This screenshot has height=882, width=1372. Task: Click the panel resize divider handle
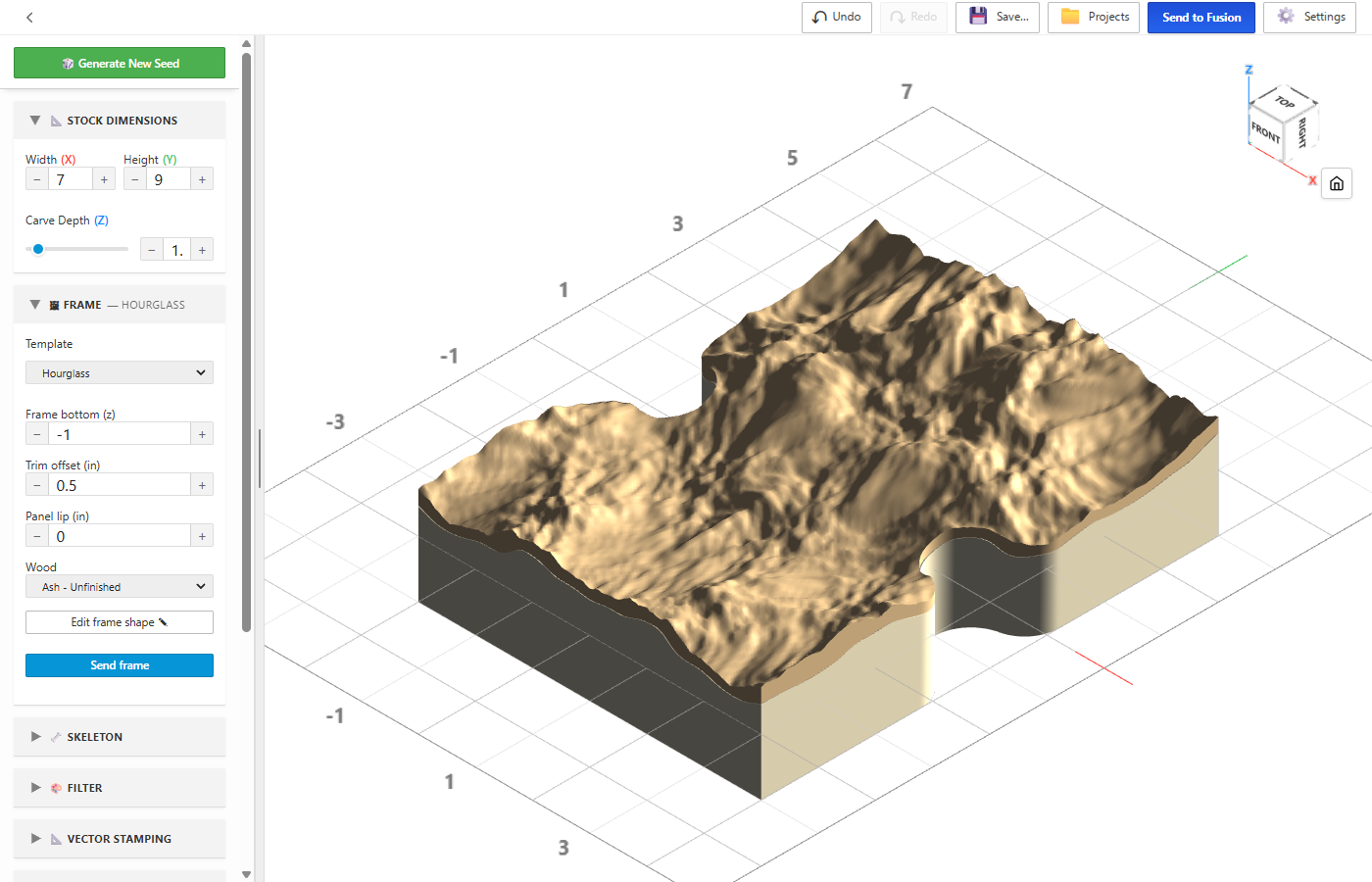point(260,459)
